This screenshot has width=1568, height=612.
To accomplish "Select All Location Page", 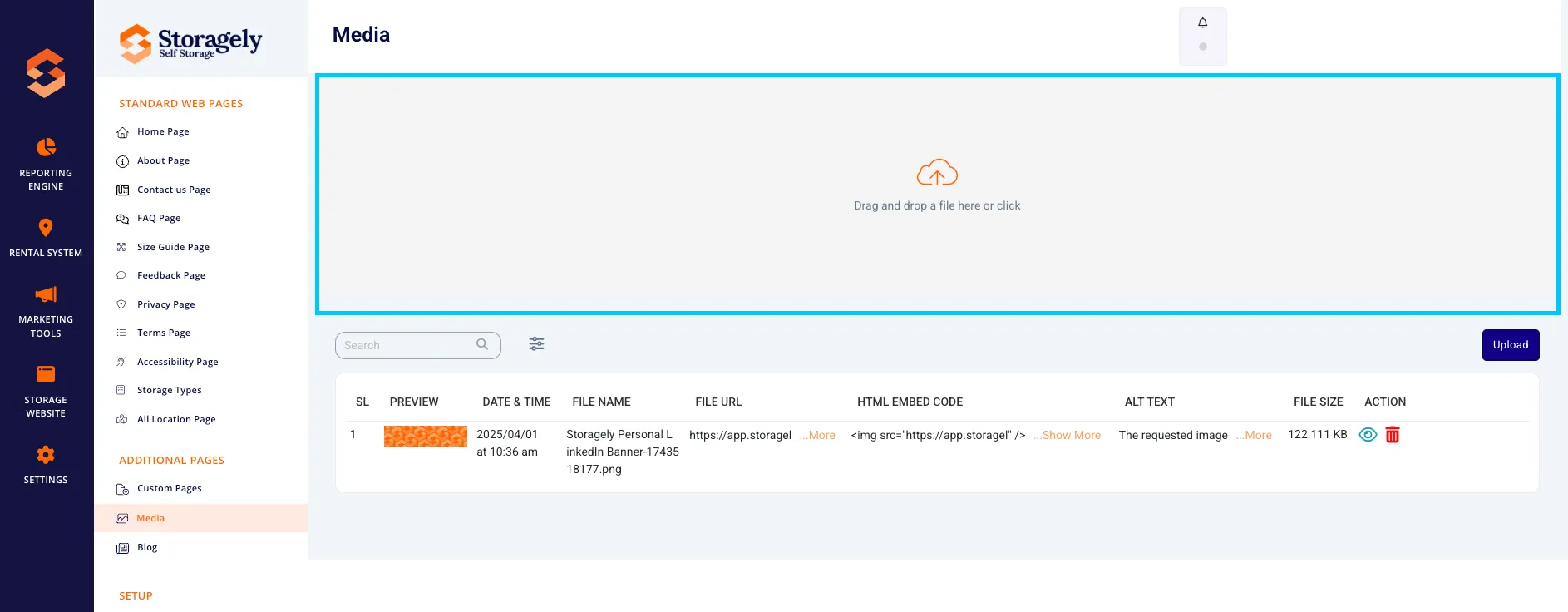I will (x=176, y=419).
